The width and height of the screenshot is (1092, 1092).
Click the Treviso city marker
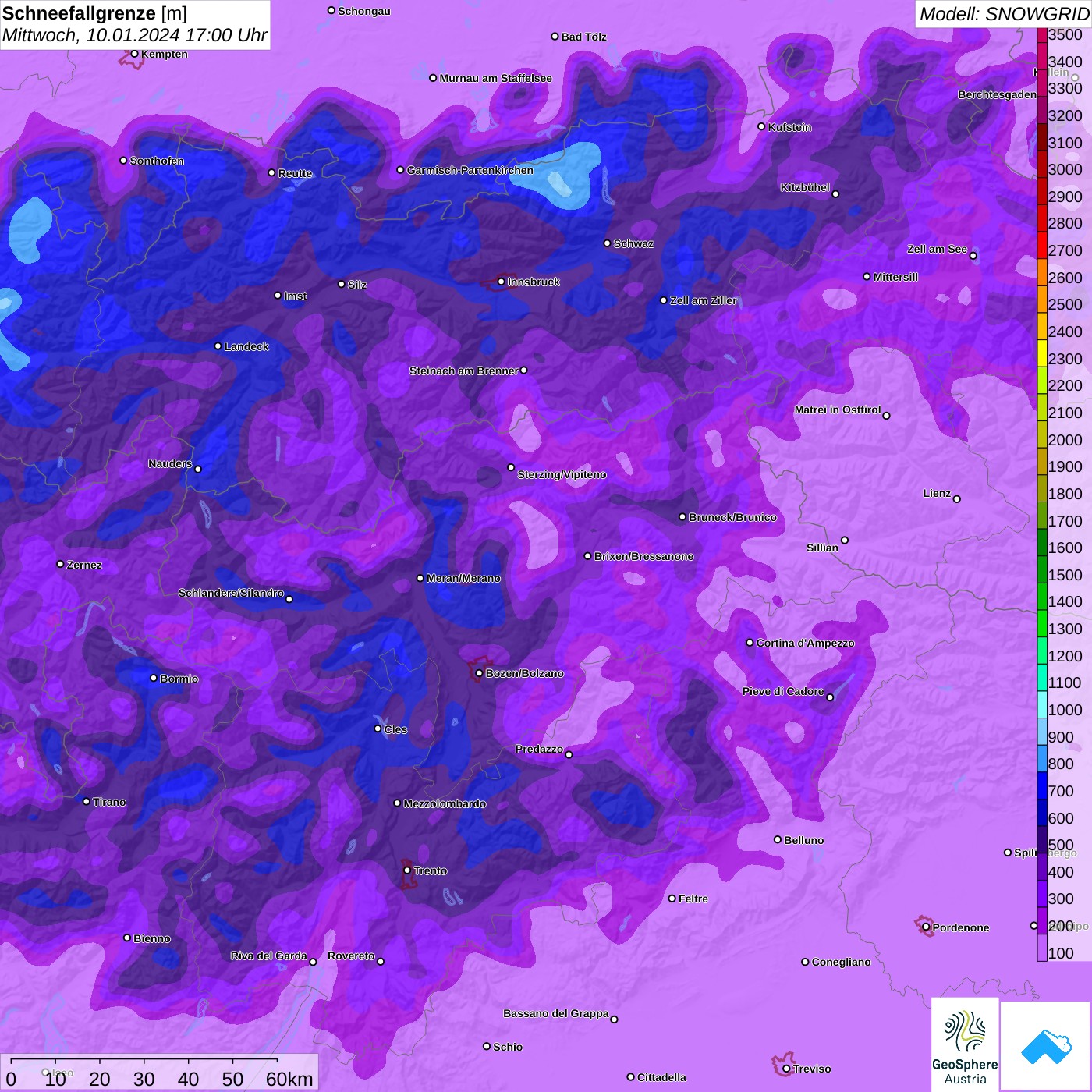tap(786, 1069)
